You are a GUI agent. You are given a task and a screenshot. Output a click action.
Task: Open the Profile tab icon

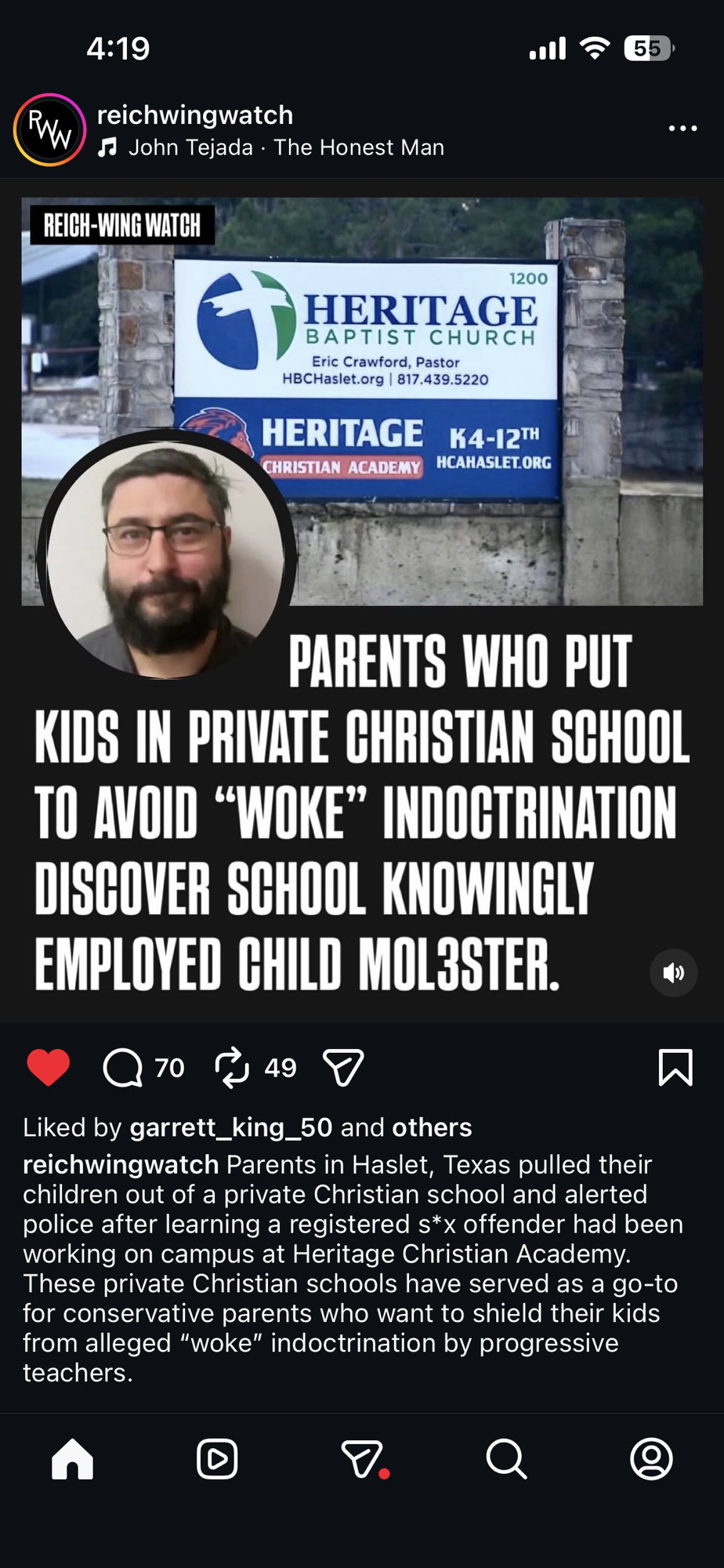[x=651, y=1459]
